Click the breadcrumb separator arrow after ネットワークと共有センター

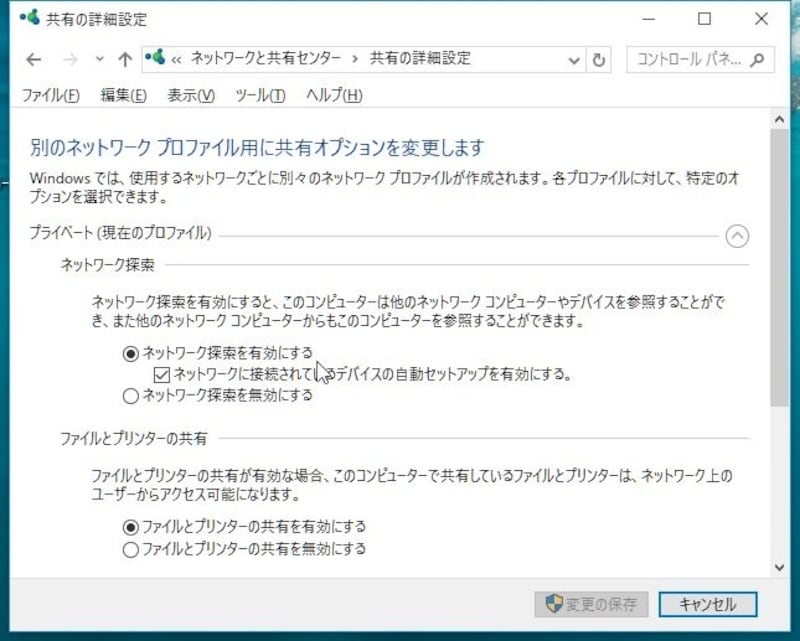[x=355, y=59]
